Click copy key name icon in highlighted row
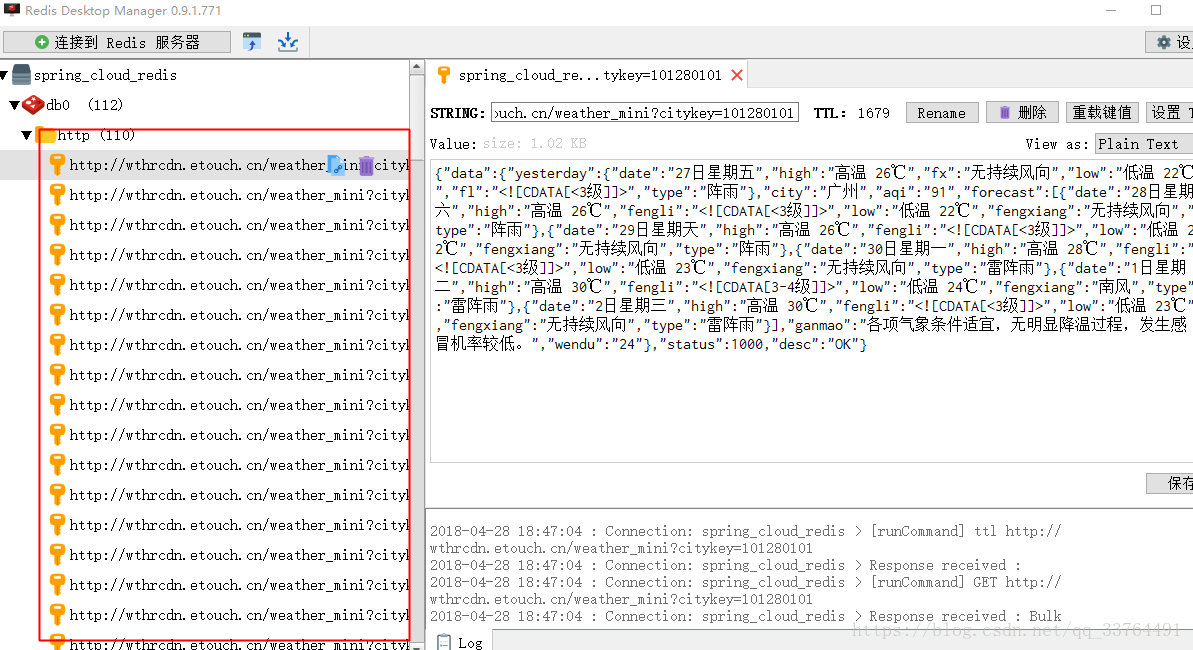Image resolution: width=1193 pixels, height=650 pixels. pyautogui.click(x=336, y=165)
